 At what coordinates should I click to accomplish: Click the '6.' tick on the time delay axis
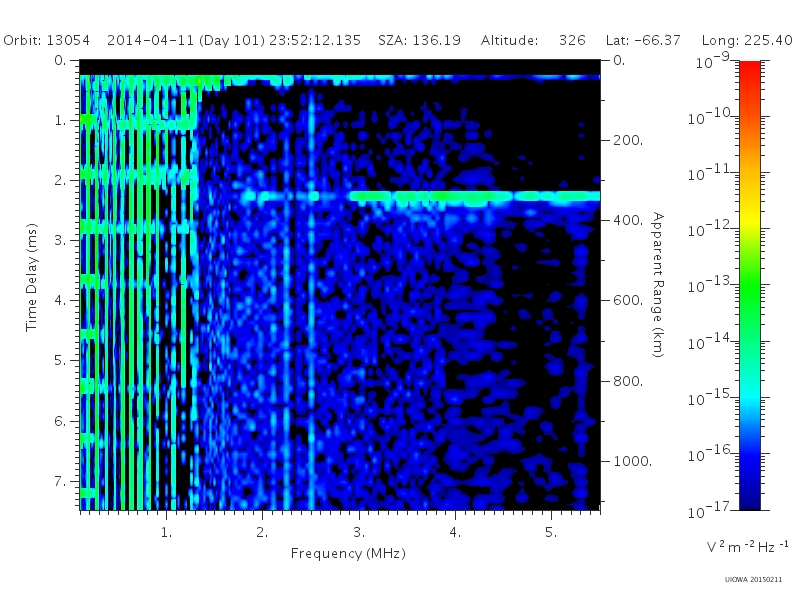click(60, 421)
